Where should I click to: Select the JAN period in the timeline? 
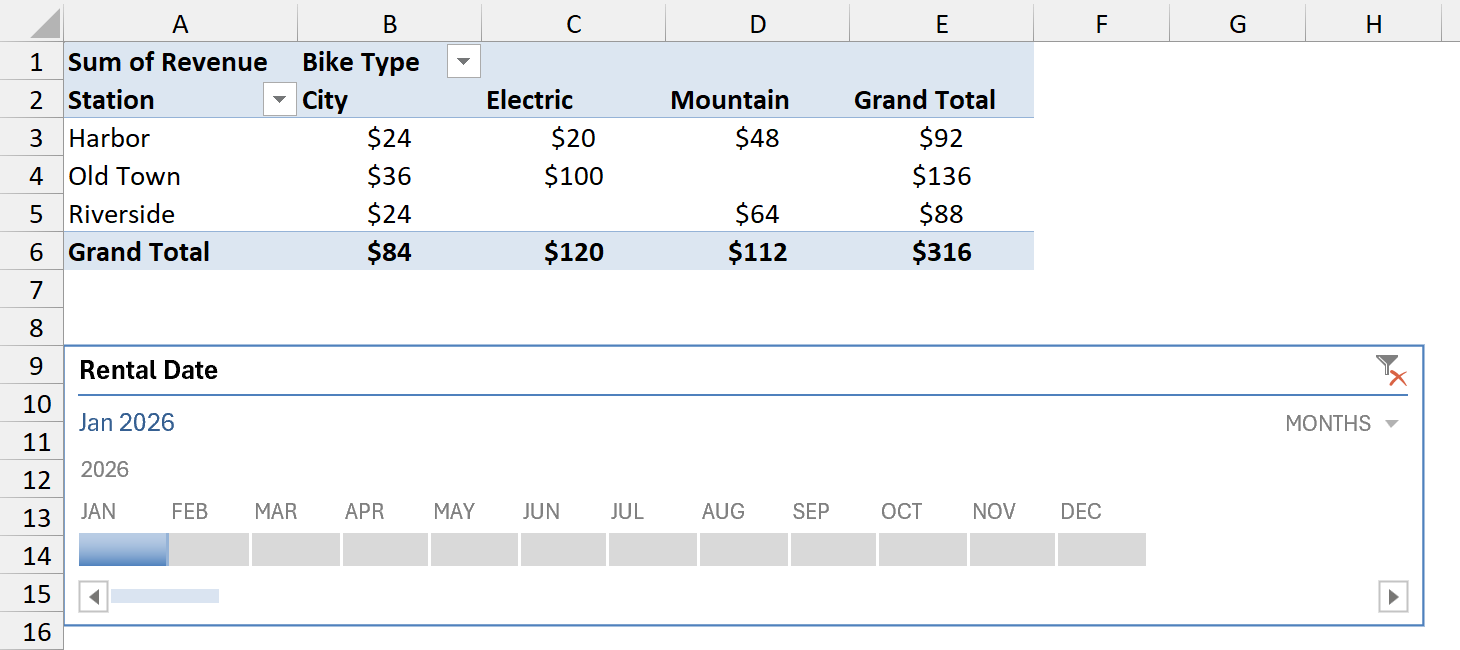click(x=123, y=549)
